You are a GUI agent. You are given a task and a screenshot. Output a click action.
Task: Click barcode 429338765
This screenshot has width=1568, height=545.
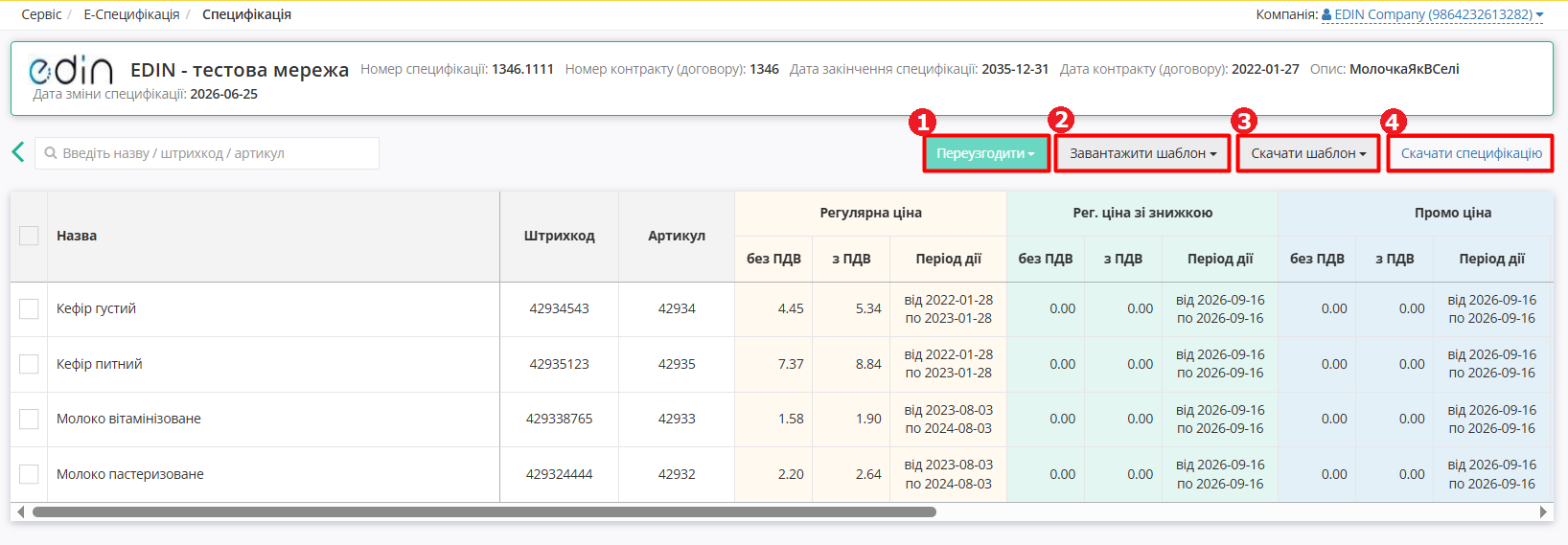[560, 419]
